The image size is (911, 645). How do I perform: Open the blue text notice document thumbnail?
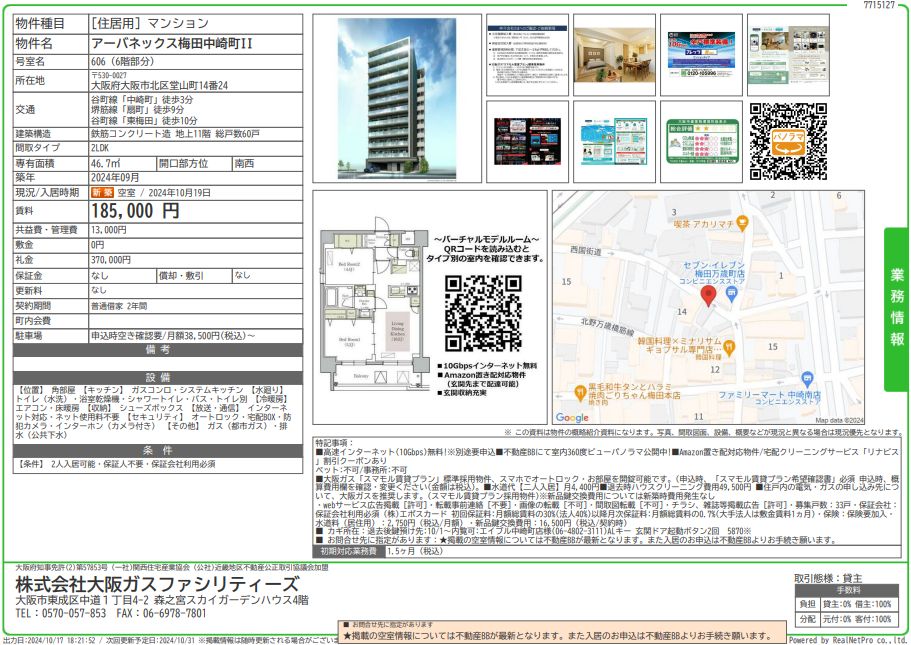click(527, 55)
